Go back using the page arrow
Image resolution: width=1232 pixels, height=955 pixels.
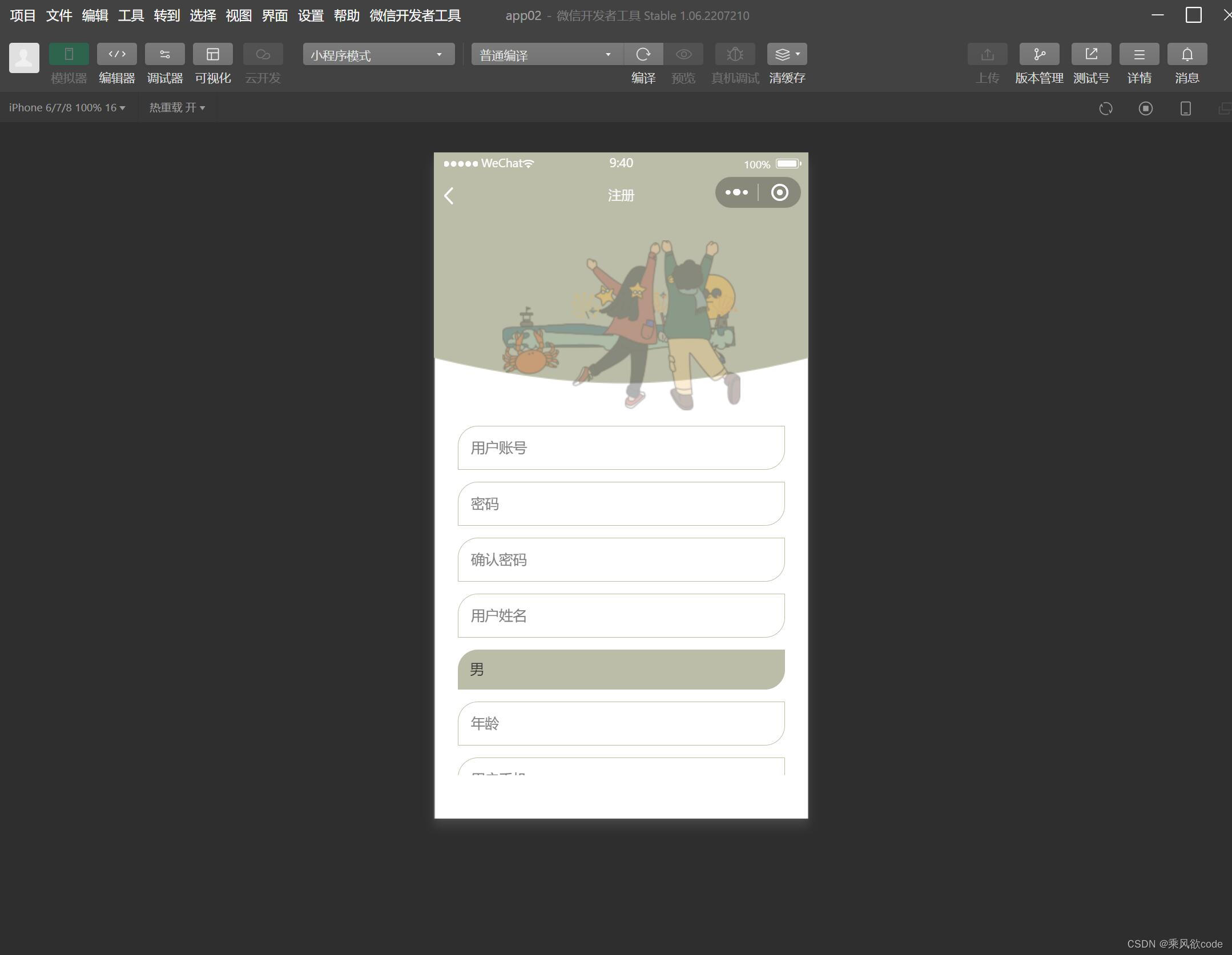449,196
